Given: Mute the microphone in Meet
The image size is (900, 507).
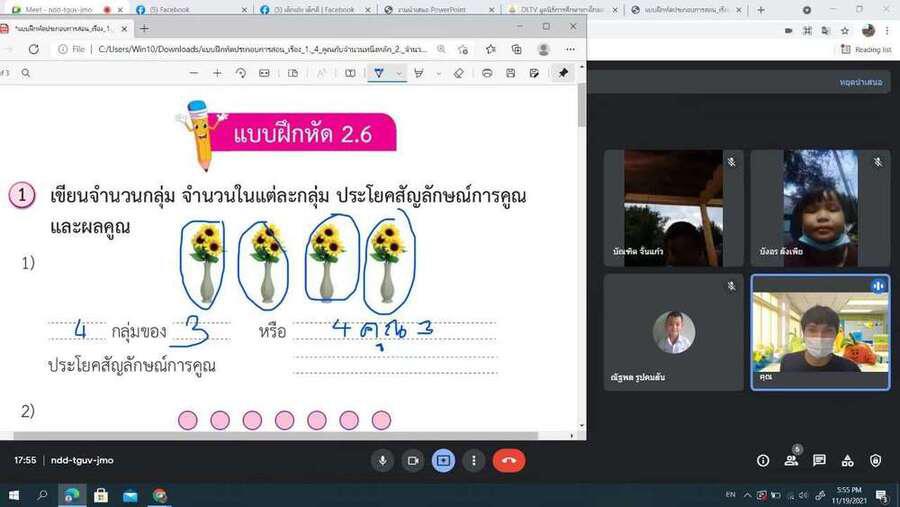Looking at the screenshot, I should [x=381, y=460].
